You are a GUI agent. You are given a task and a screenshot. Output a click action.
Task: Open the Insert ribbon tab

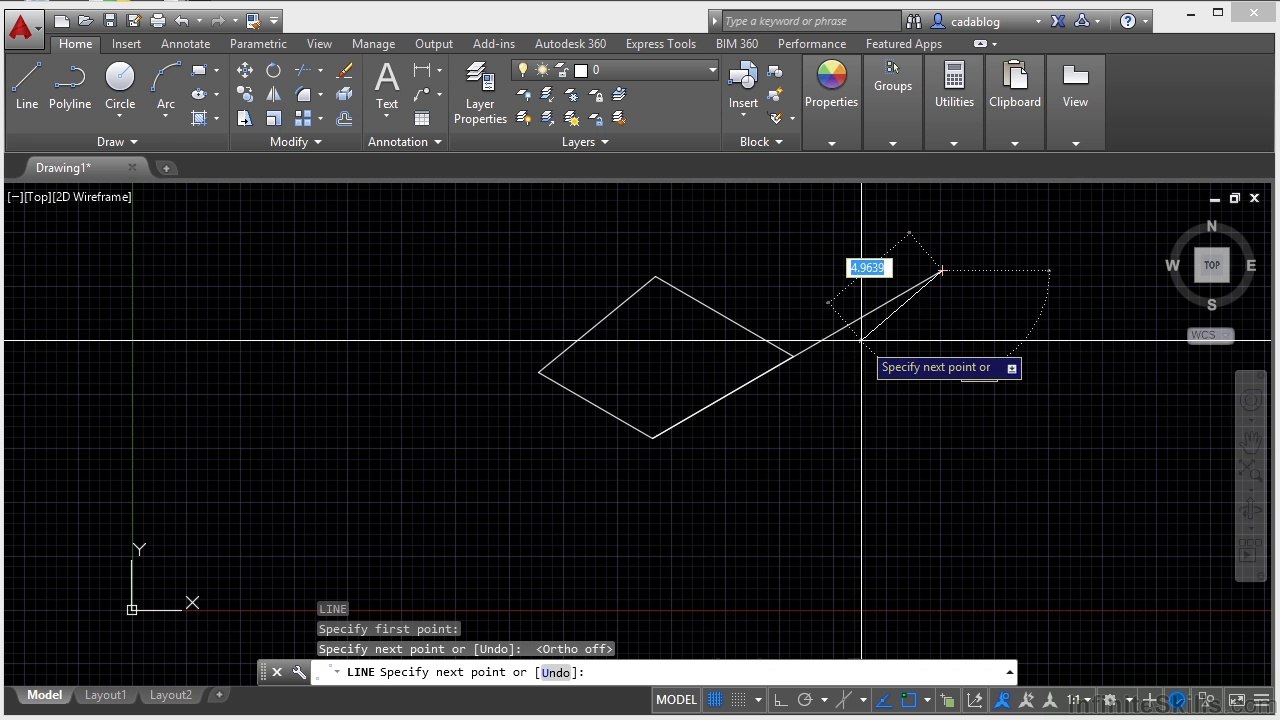coord(126,44)
